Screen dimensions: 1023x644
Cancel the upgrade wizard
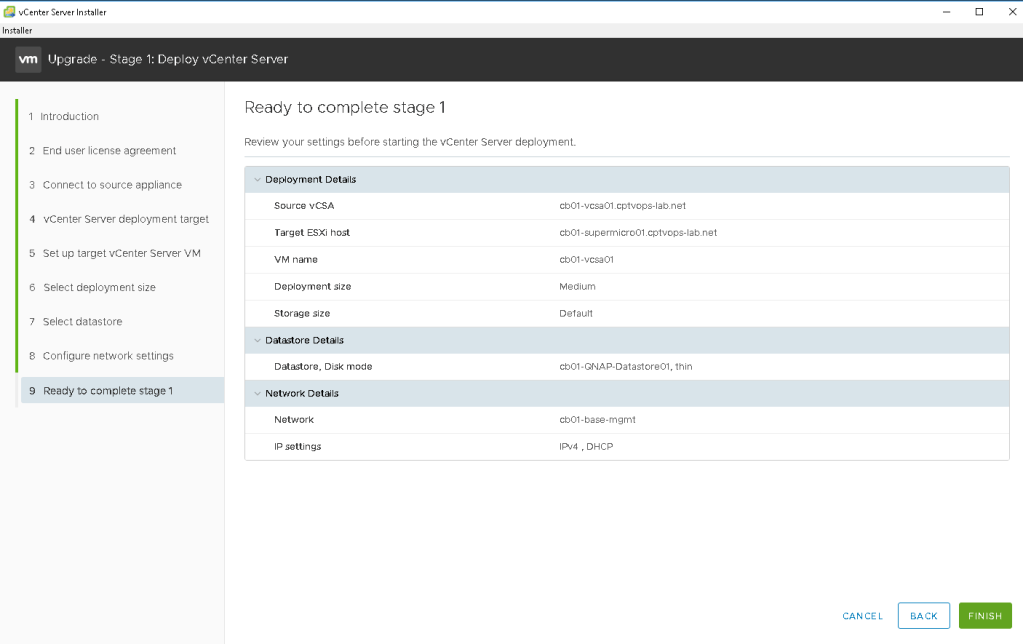click(x=862, y=616)
